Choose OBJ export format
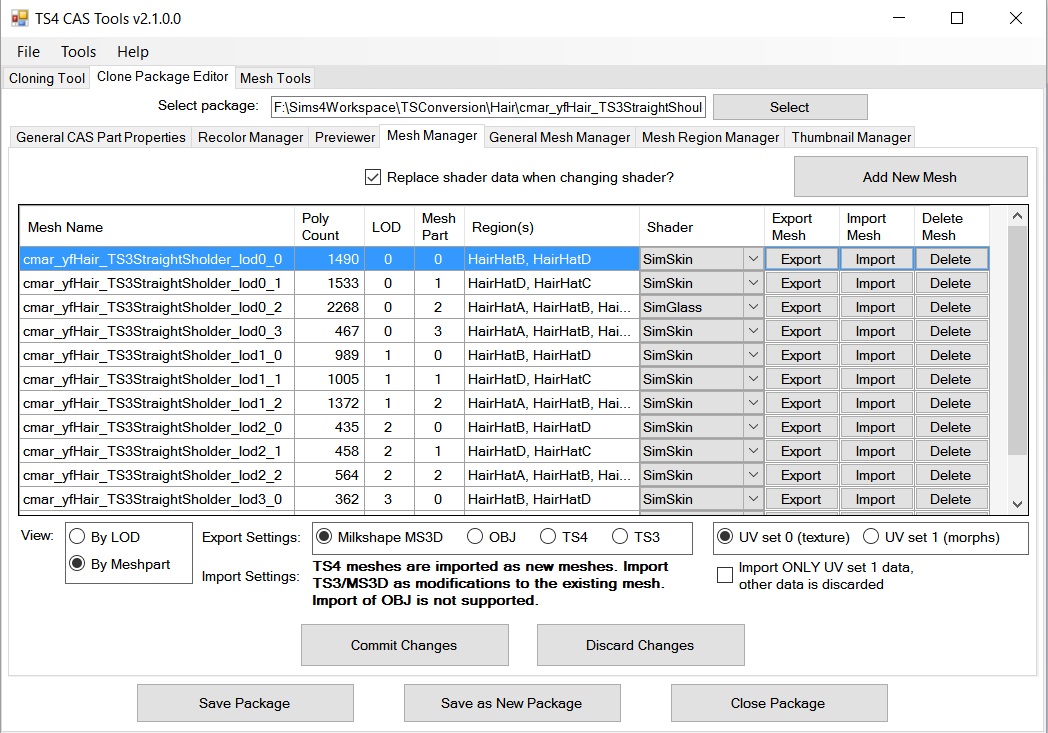 [x=475, y=537]
